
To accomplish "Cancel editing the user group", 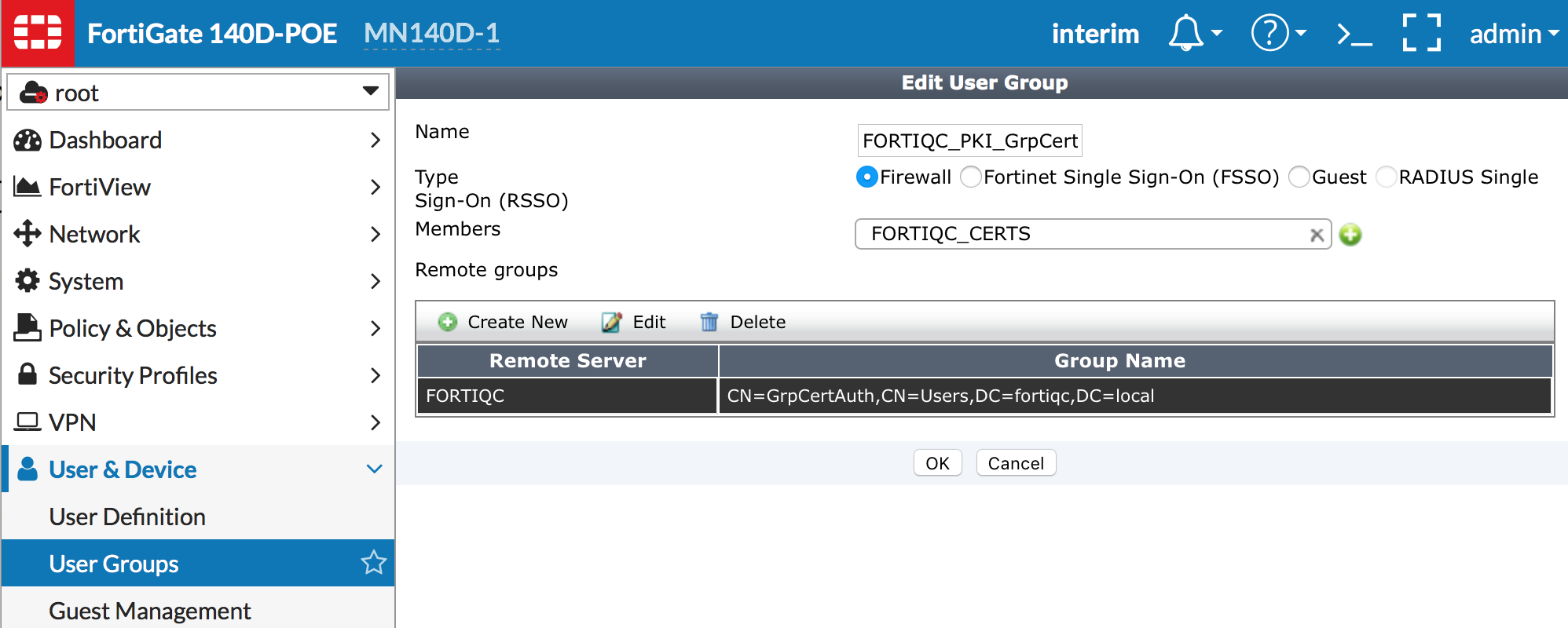I will click(x=1016, y=463).
